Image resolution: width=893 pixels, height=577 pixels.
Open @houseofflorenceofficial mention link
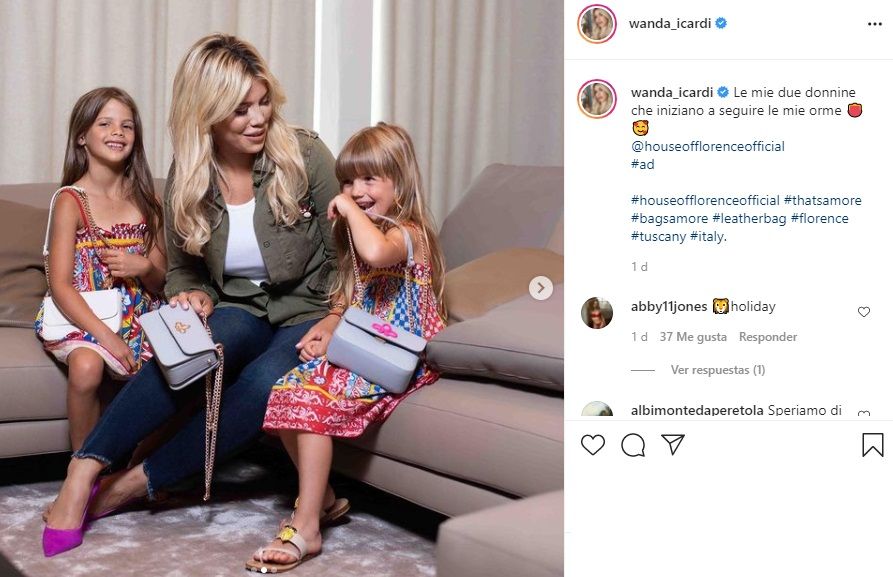pyautogui.click(x=708, y=146)
